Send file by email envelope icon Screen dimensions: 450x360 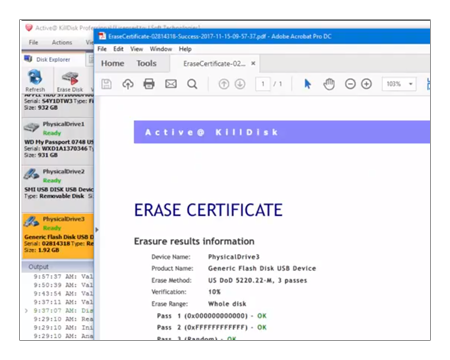pos(171,84)
